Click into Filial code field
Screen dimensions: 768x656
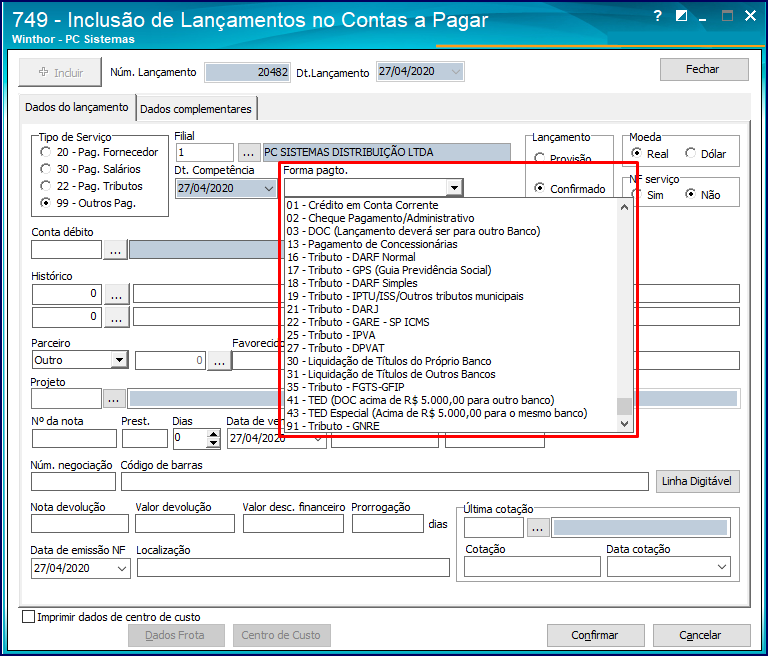(205, 152)
